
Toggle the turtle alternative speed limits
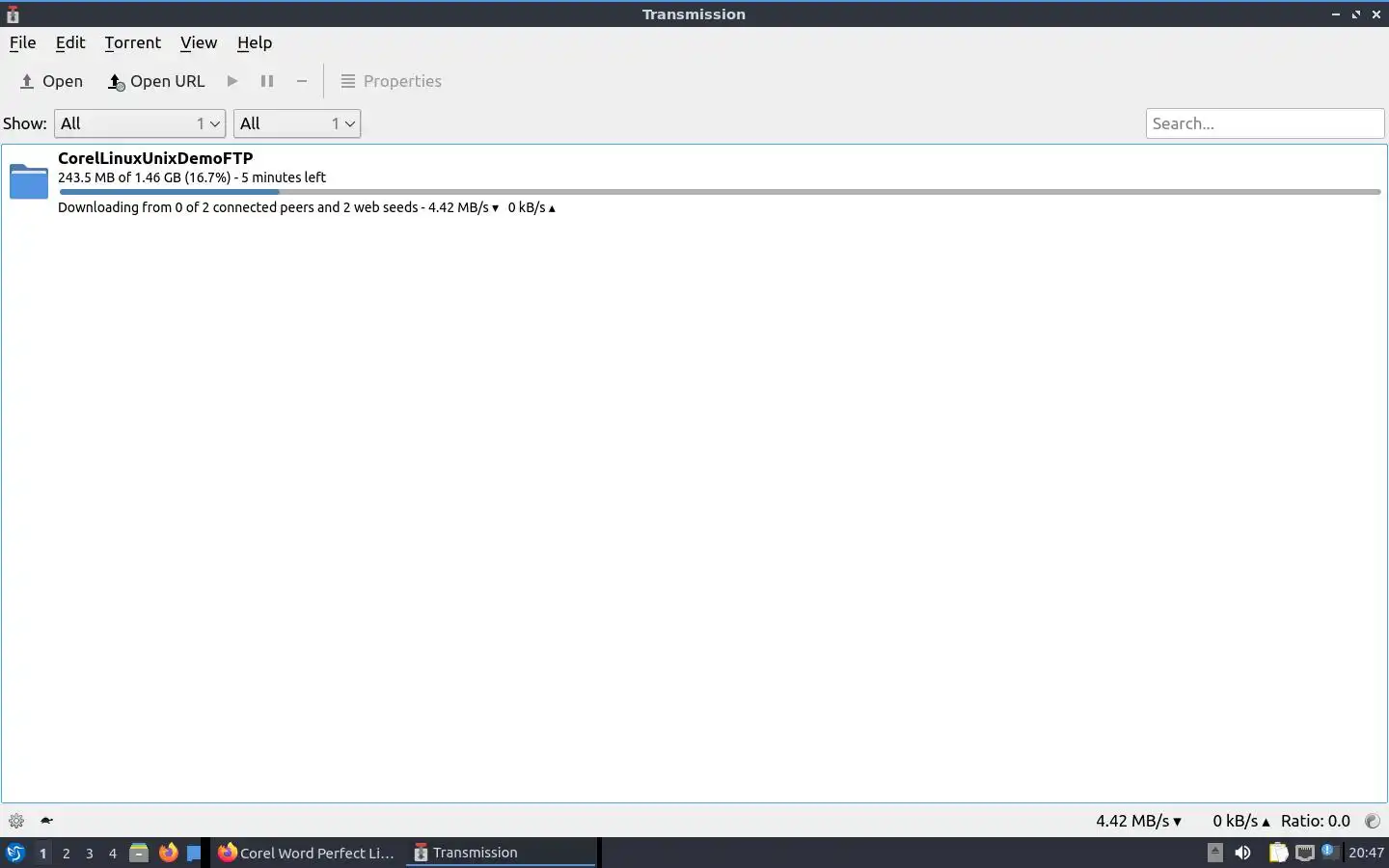[x=46, y=821]
